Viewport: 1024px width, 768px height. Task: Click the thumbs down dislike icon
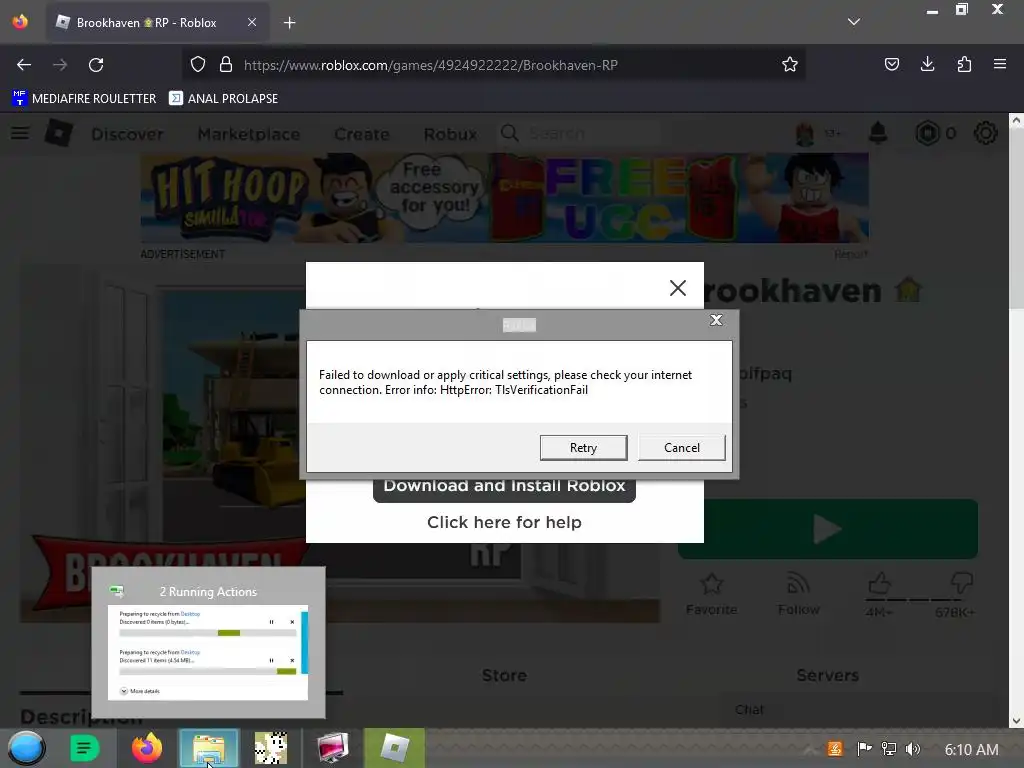[962, 583]
